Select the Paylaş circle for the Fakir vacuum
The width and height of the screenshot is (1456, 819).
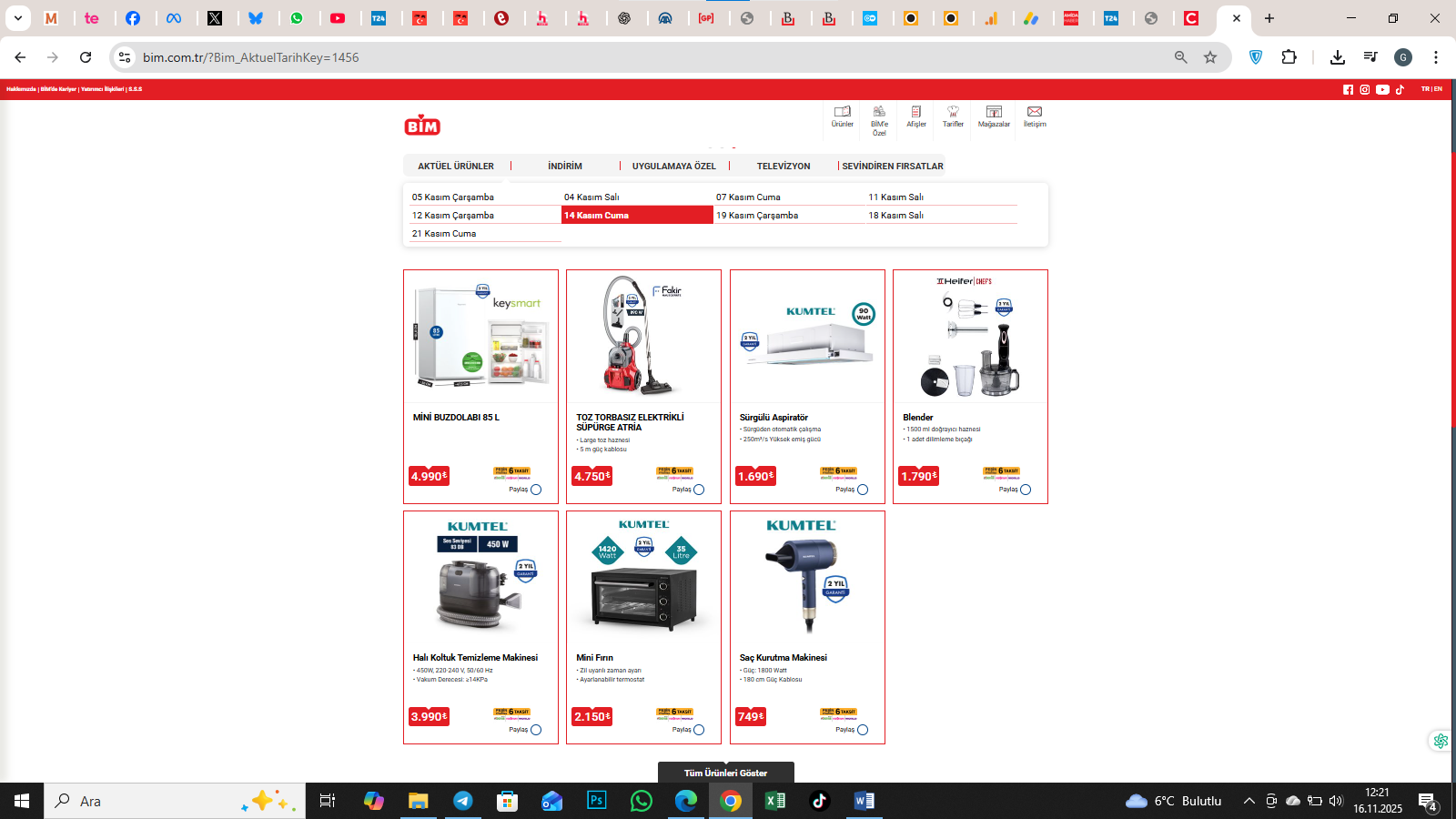(699, 490)
